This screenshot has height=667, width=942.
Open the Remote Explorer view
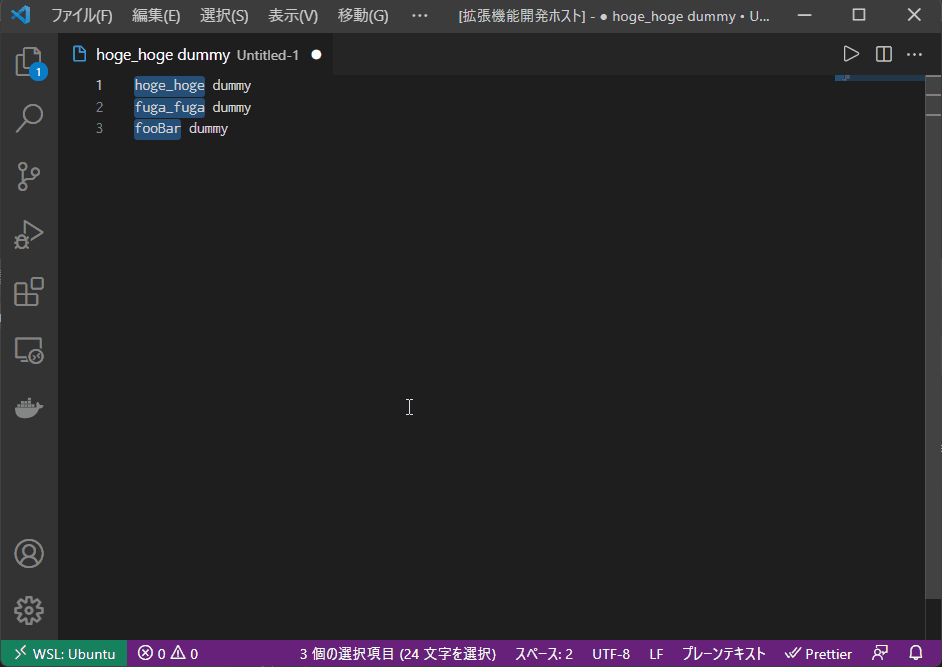(28, 350)
